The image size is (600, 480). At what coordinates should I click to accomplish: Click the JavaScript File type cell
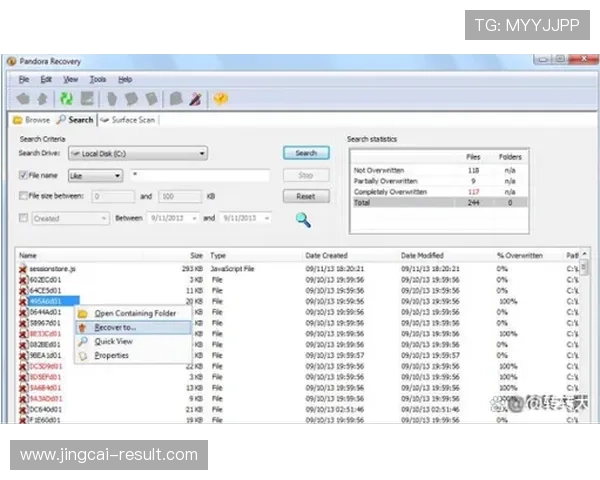[232, 269]
